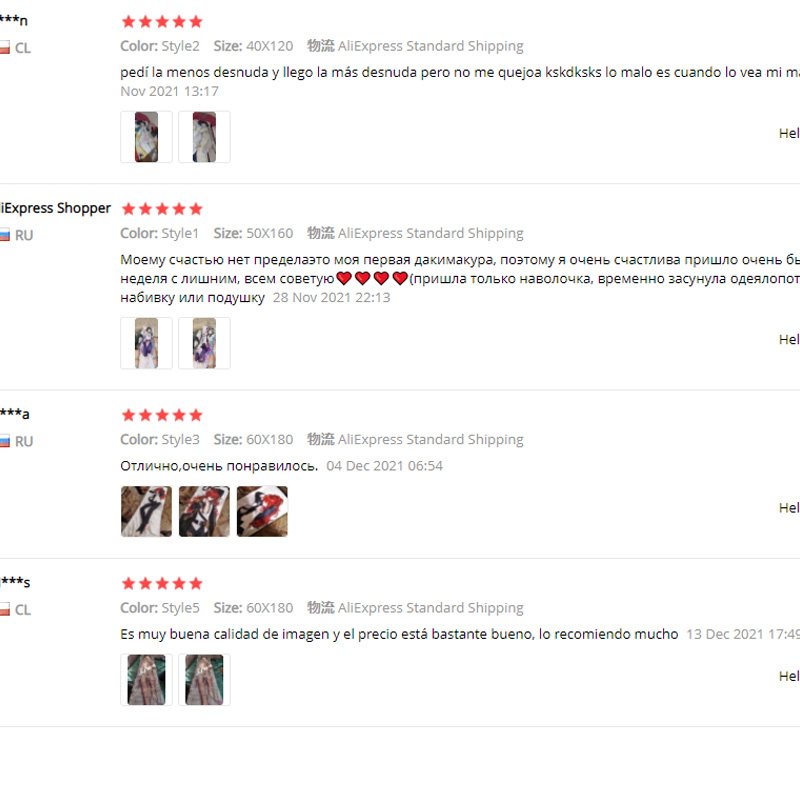800x800 pixels.
Task: Click the Chile flag beside the last reviewer
Action: pyautogui.click(x=5, y=609)
